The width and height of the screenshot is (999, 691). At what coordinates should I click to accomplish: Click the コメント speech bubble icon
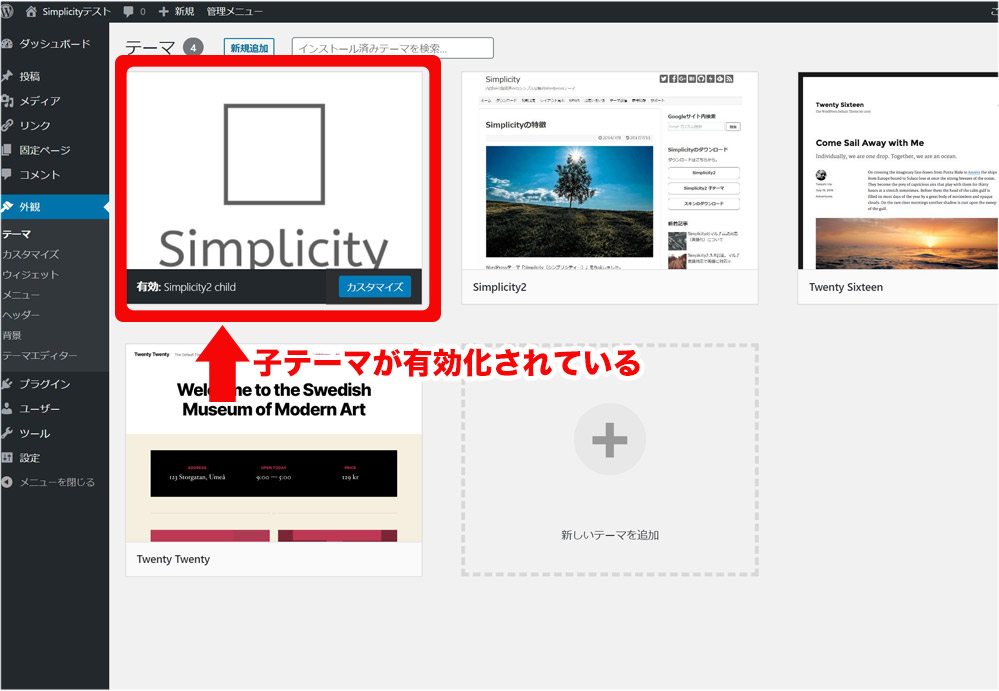[7, 175]
